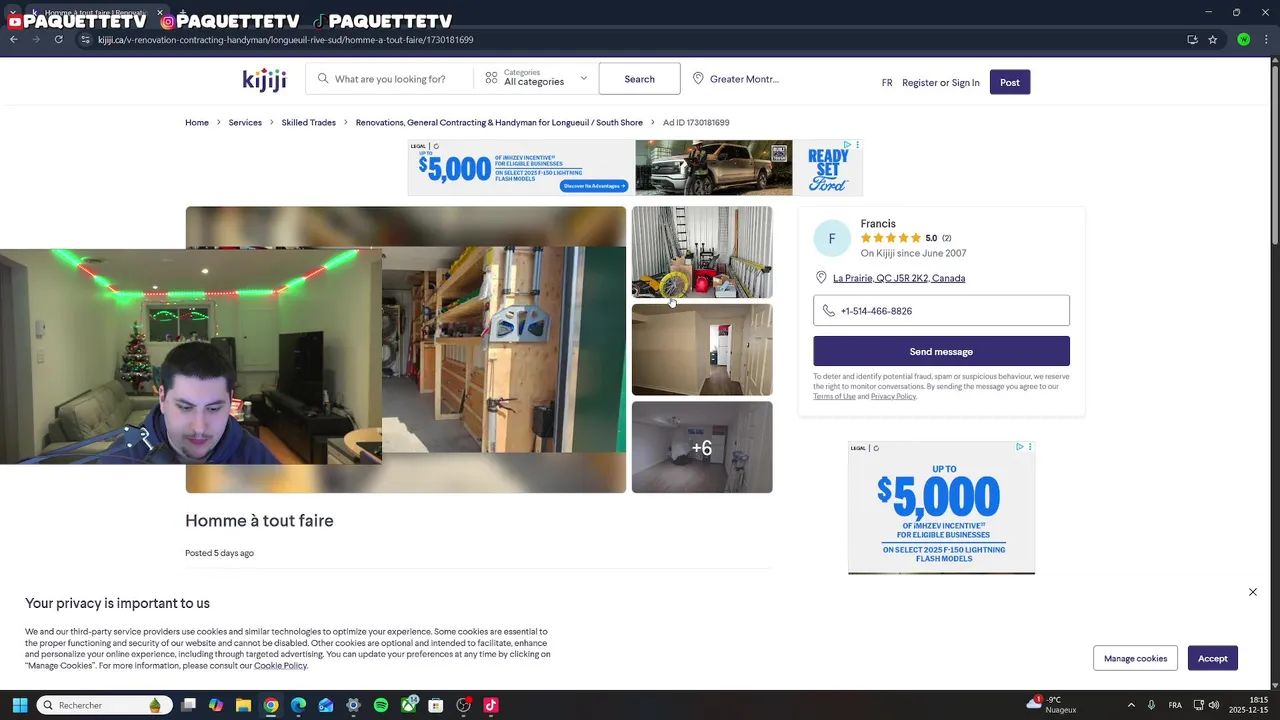Accept cookies with Accept button

pyautogui.click(x=1213, y=658)
